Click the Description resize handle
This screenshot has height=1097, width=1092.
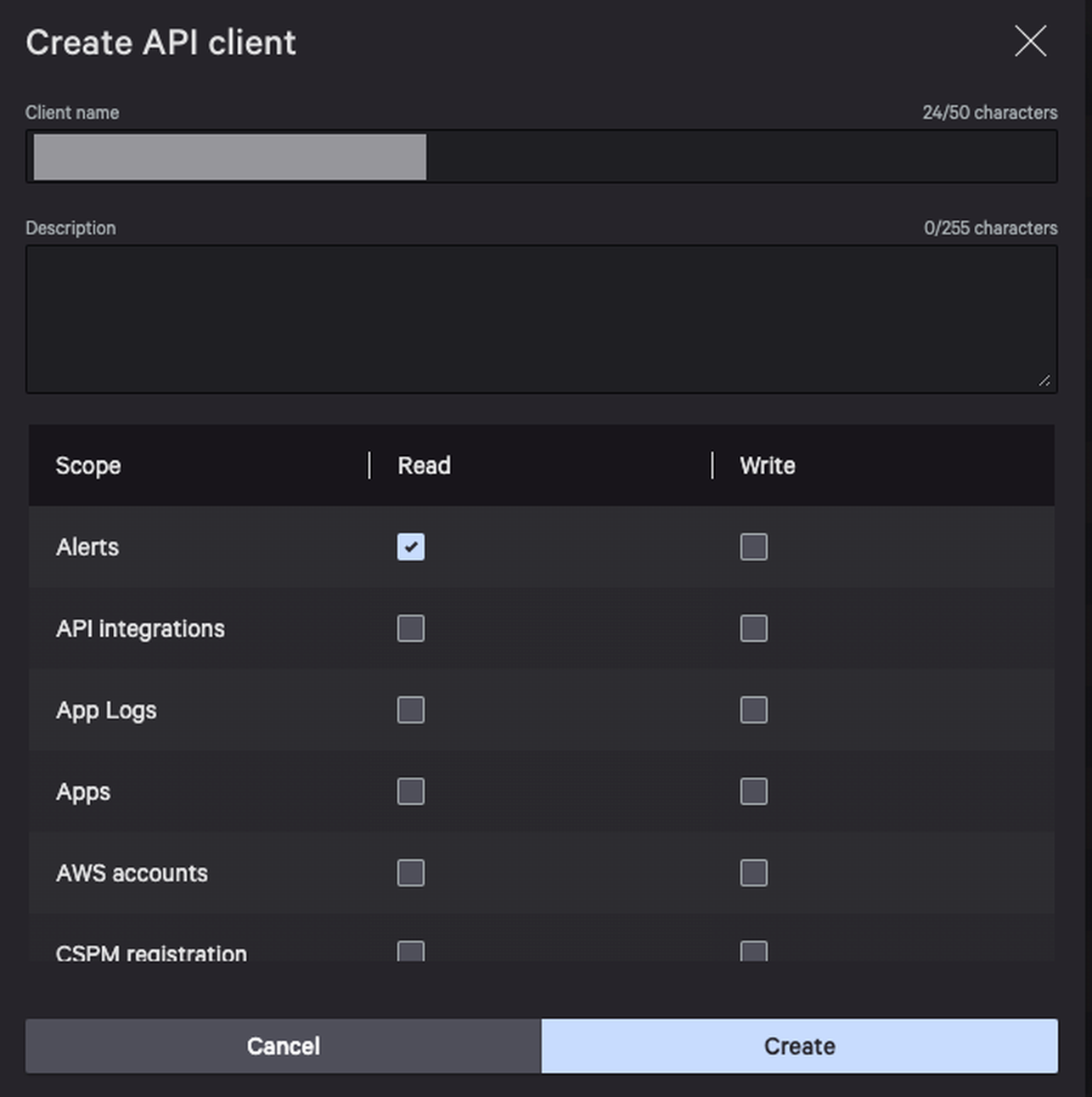coord(1044,380)
